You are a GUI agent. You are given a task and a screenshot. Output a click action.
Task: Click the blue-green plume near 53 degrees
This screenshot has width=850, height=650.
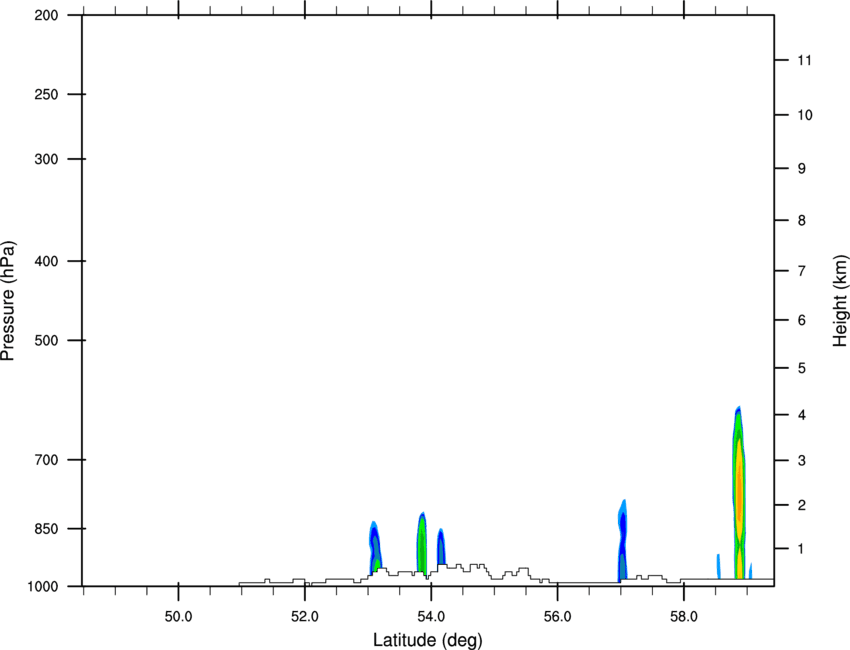(375, 546)
